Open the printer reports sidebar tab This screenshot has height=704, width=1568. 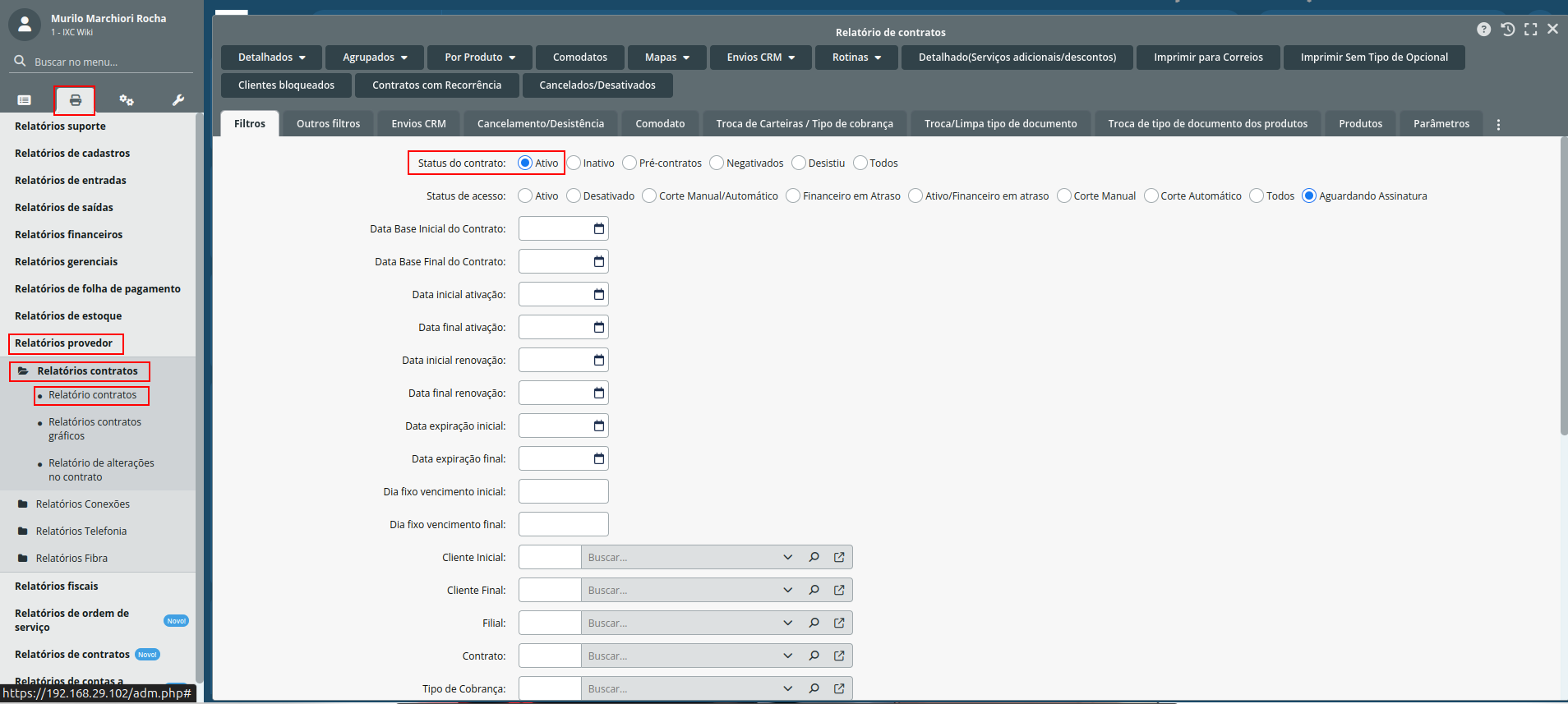pyautogui.click(x=75, y=100)
